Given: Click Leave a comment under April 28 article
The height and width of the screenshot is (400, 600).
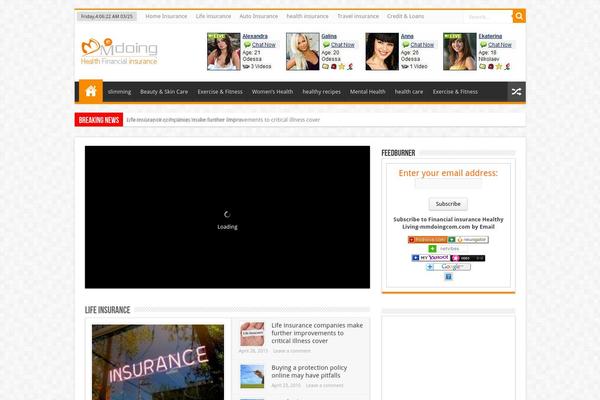Looking at the screenshot, I should [292, 351].
